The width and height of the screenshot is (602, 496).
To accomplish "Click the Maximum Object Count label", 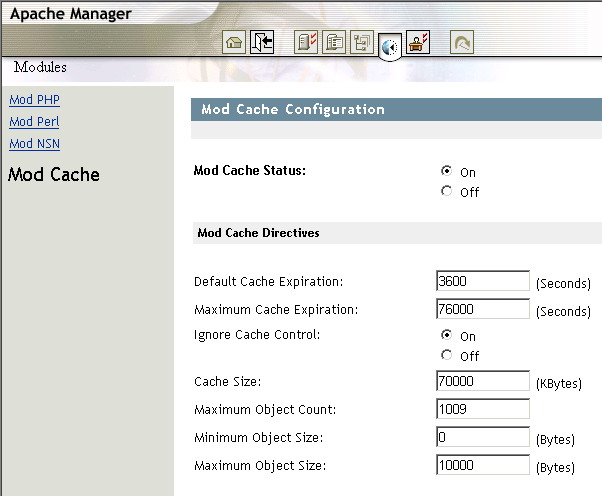I will click(x=265, y=410).
